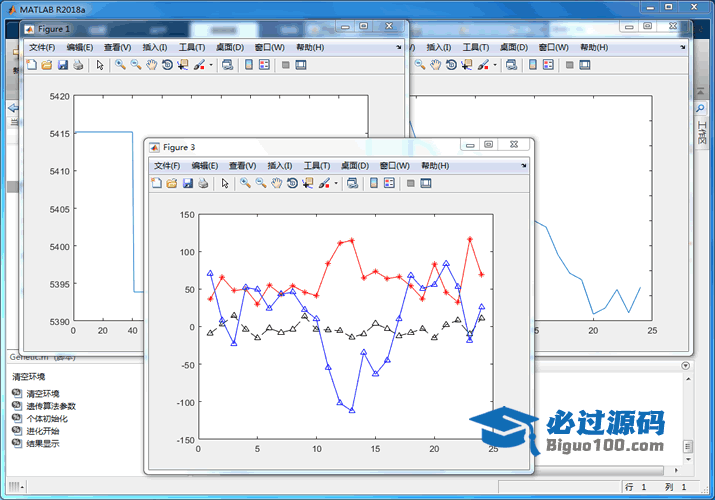Go to 进化开始 section
The height and width of the screenshot is (500, 715).
click(x=42, y=431)
